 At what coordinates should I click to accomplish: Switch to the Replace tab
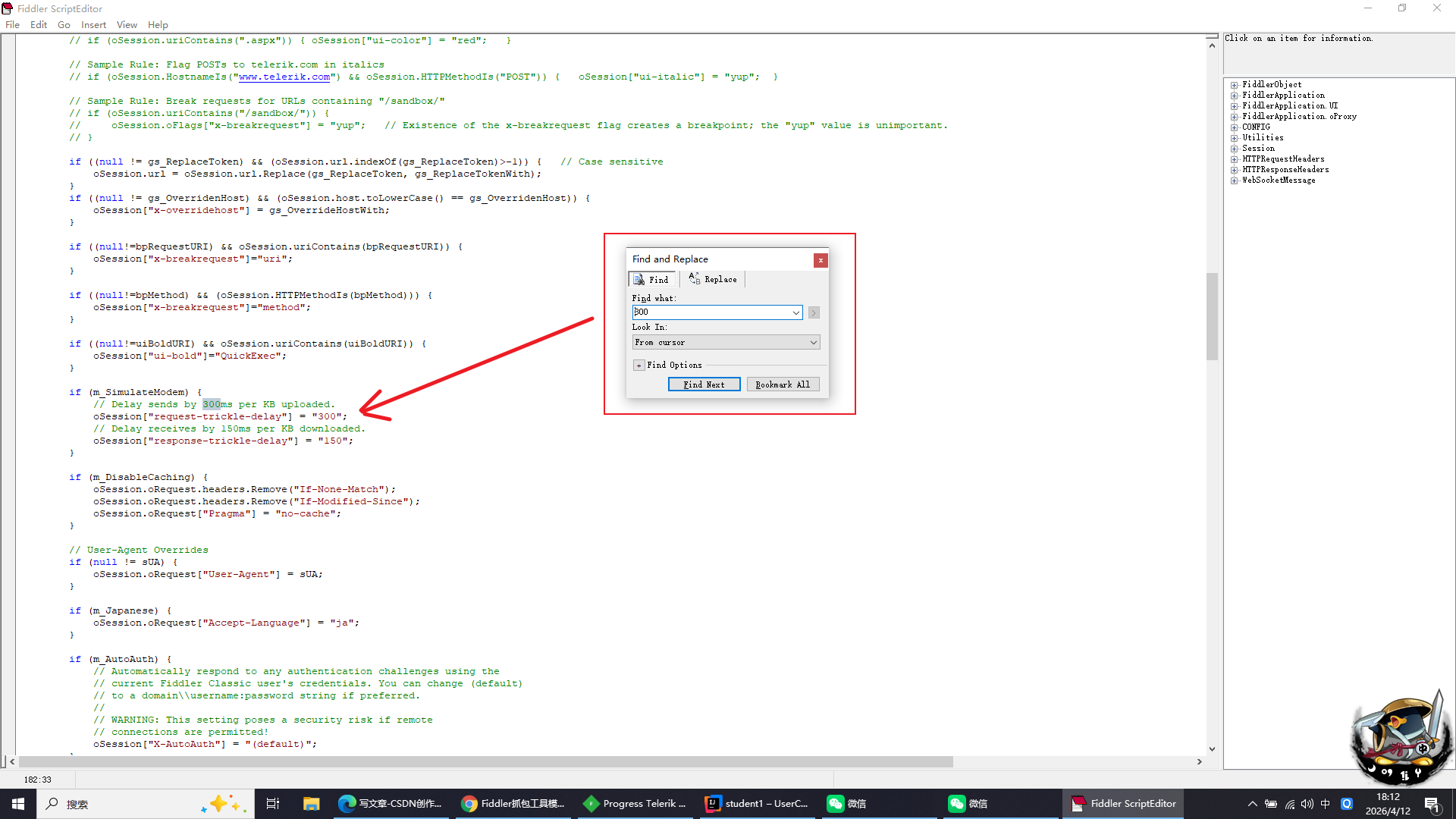pos(713,279)
